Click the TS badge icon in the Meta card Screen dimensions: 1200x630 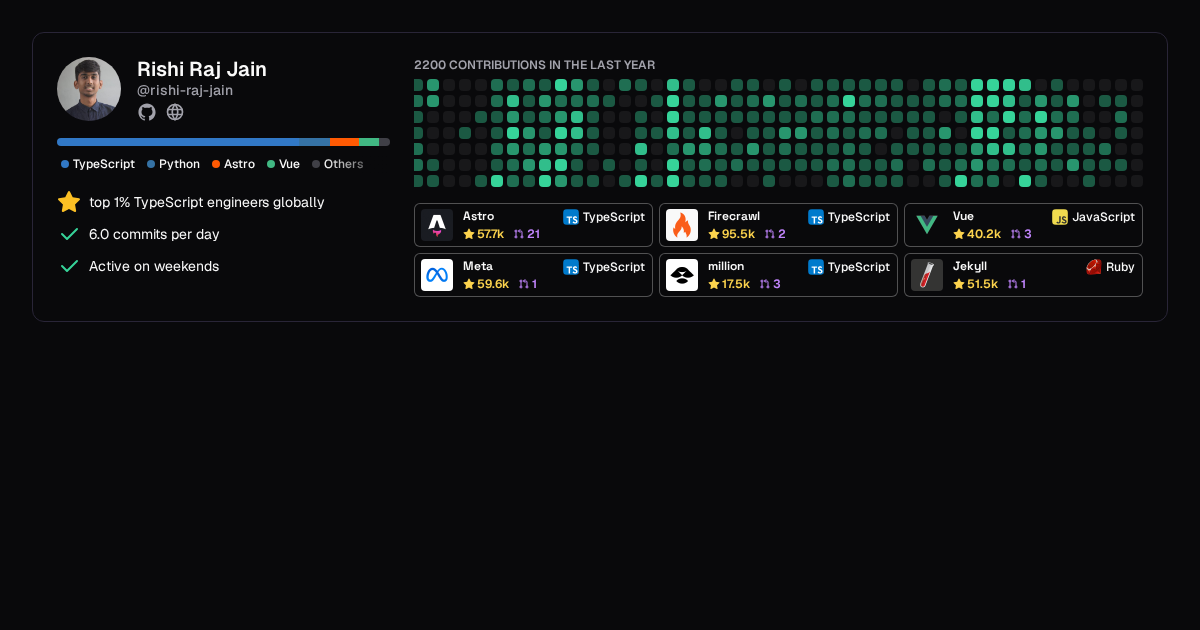point(571,267)
